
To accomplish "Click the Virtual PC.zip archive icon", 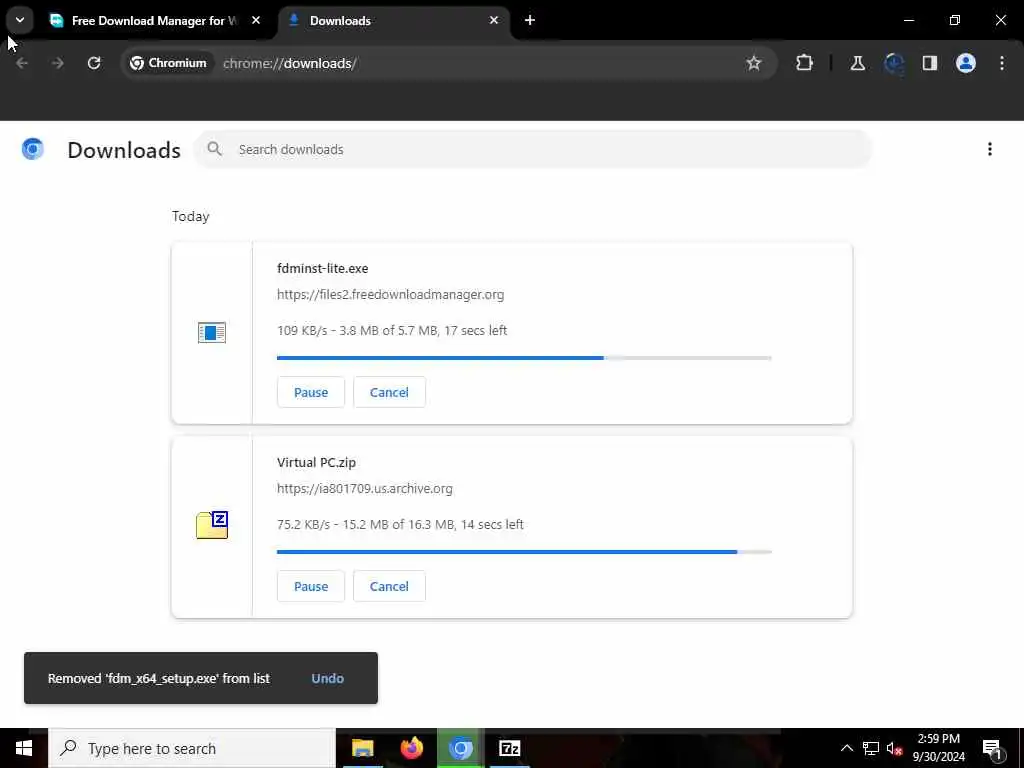I will [212, 525].
